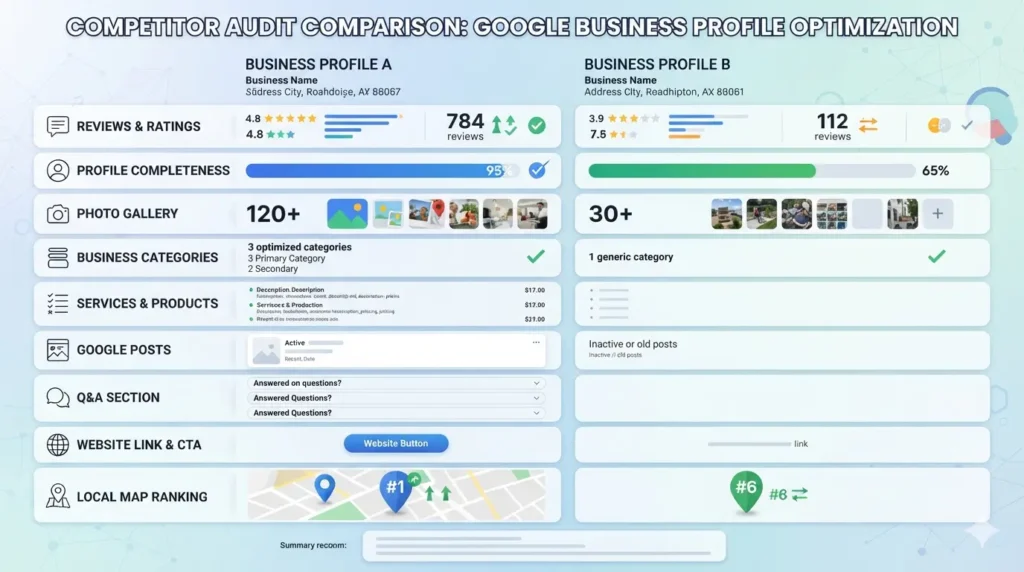Click the blue Website Button
The image size is (1024, 572).
pyautogui.click(x=396, y=443)
